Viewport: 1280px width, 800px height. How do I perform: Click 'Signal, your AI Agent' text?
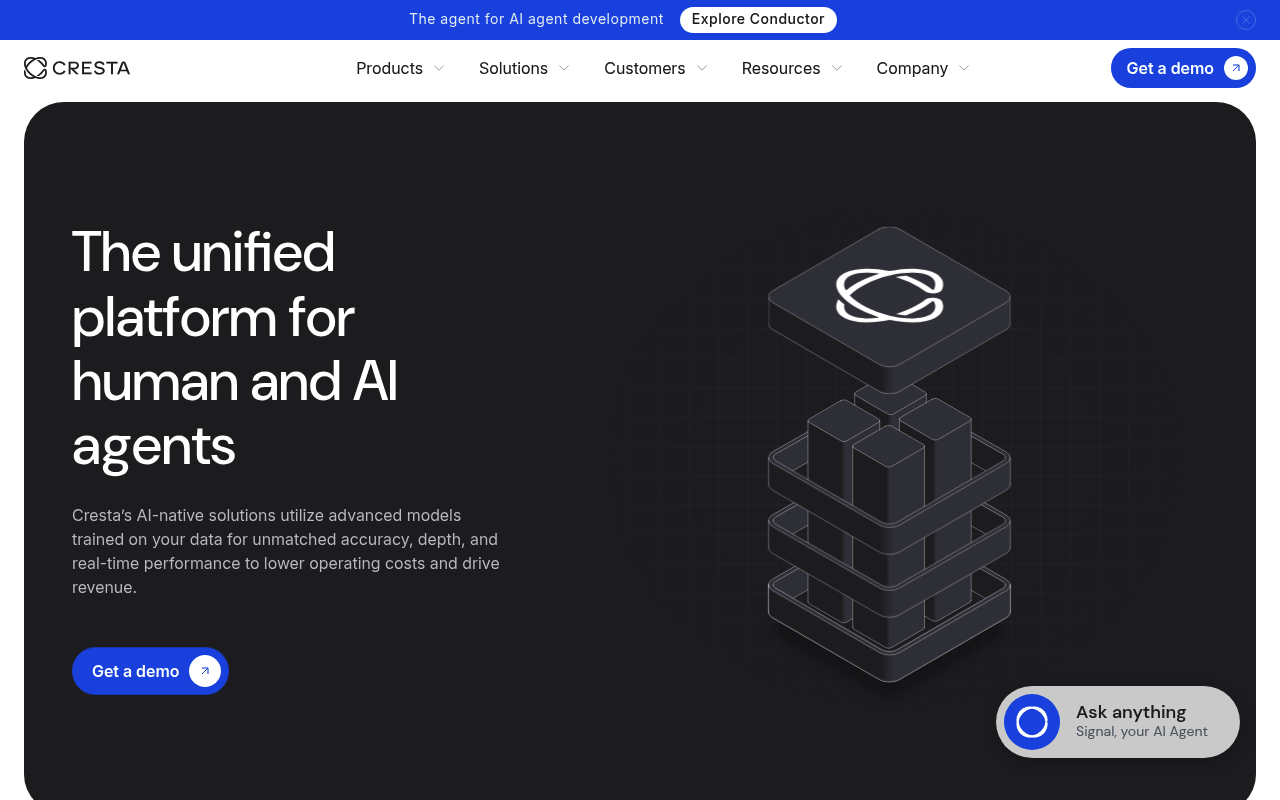1142,732
